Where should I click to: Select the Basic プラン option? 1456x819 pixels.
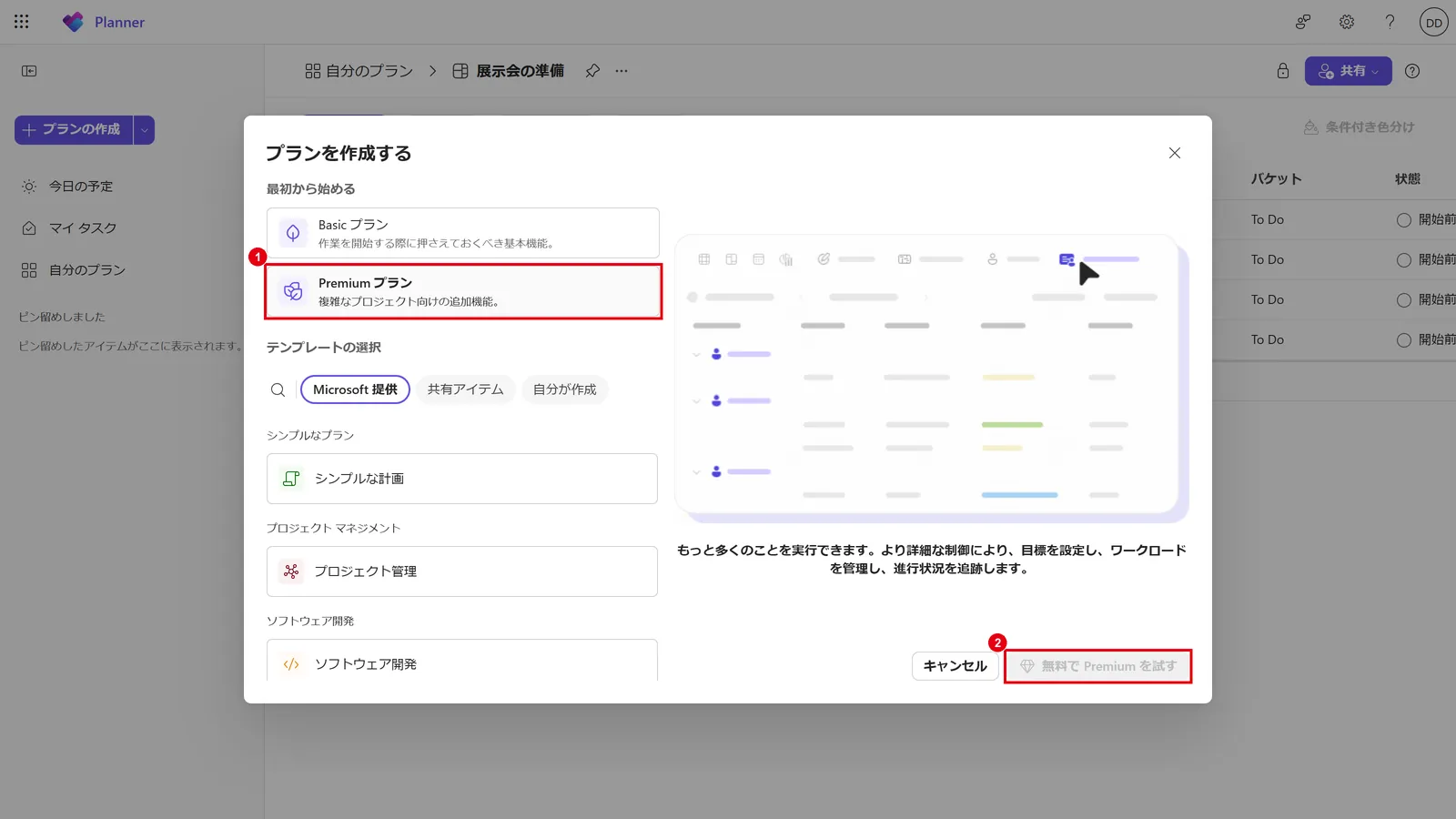(x=462, y=233)
